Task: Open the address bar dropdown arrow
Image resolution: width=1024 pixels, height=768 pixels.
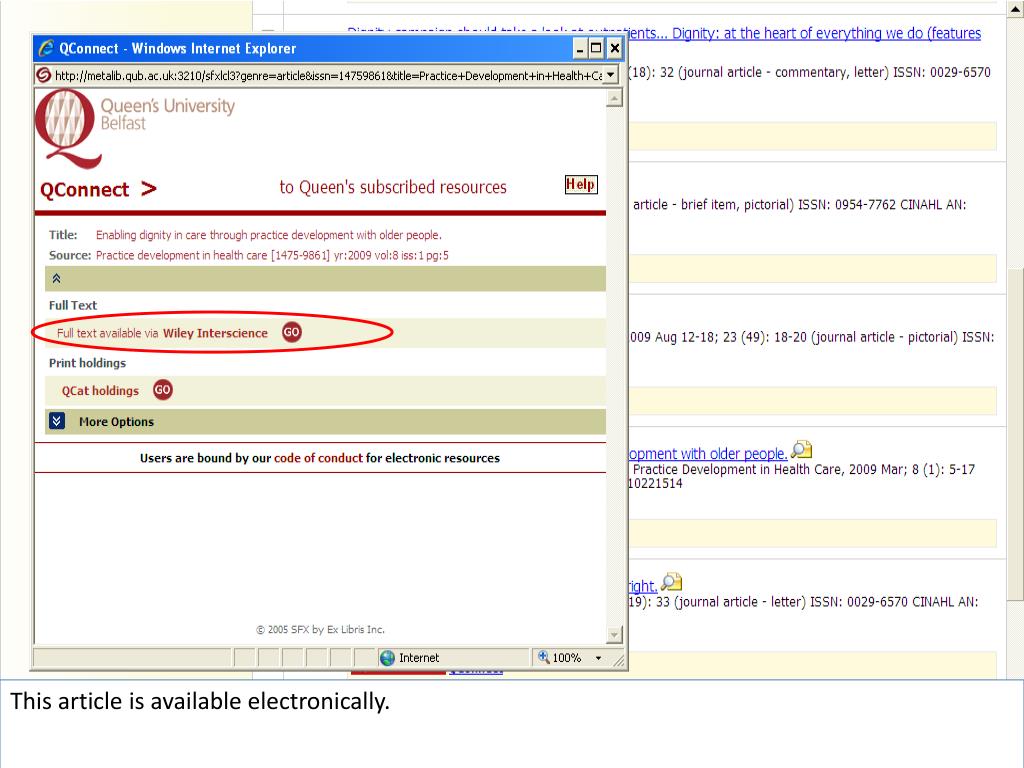Action: click(x=610, y=74)
